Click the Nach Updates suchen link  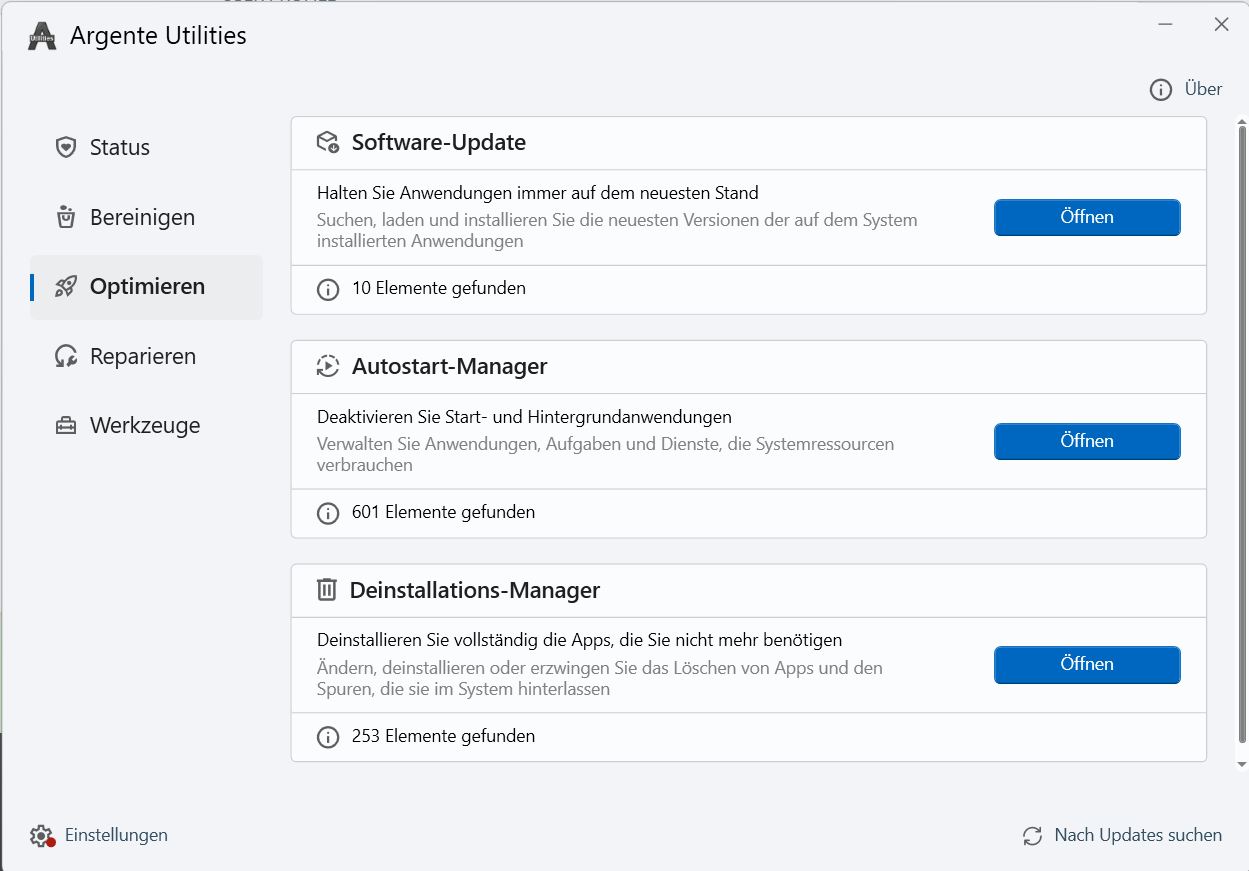(1138, 835)
